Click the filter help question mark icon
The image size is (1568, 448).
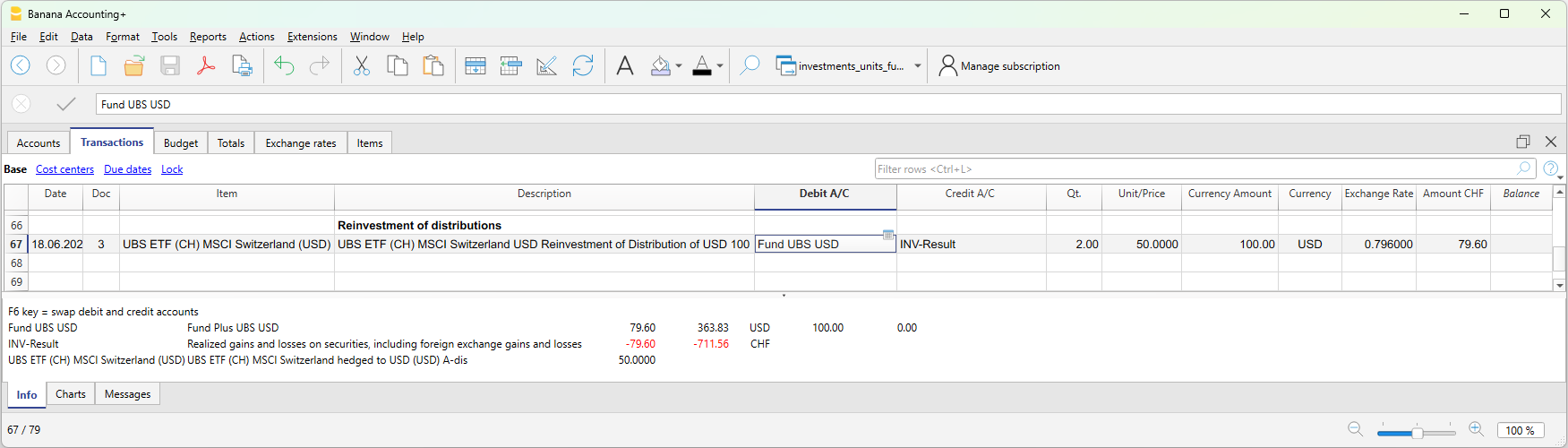click(x=1551, y=168)
